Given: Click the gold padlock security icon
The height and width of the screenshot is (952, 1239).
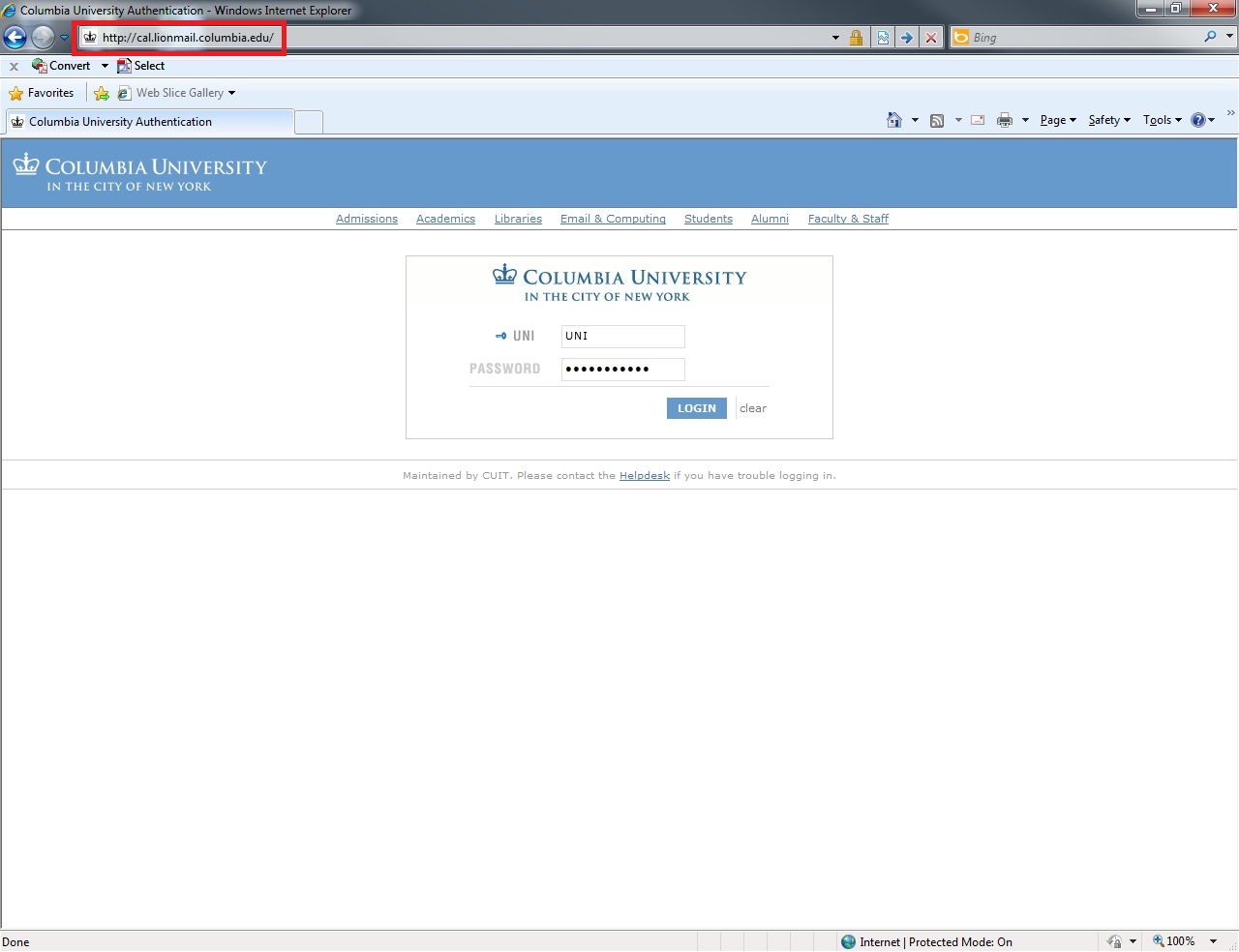Looking at the screenshot, I should point(856,38).
